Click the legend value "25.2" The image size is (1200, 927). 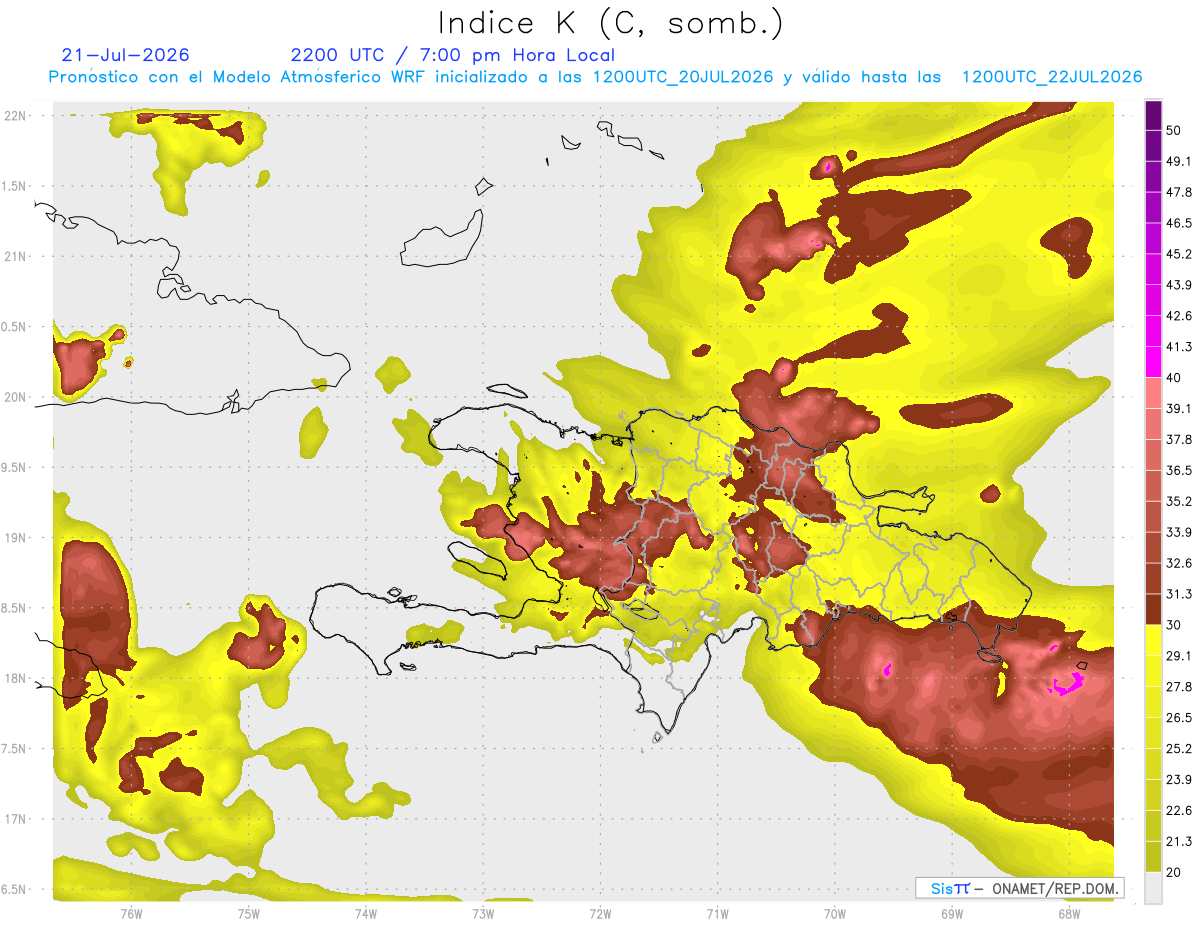(x=1179, y=749)
